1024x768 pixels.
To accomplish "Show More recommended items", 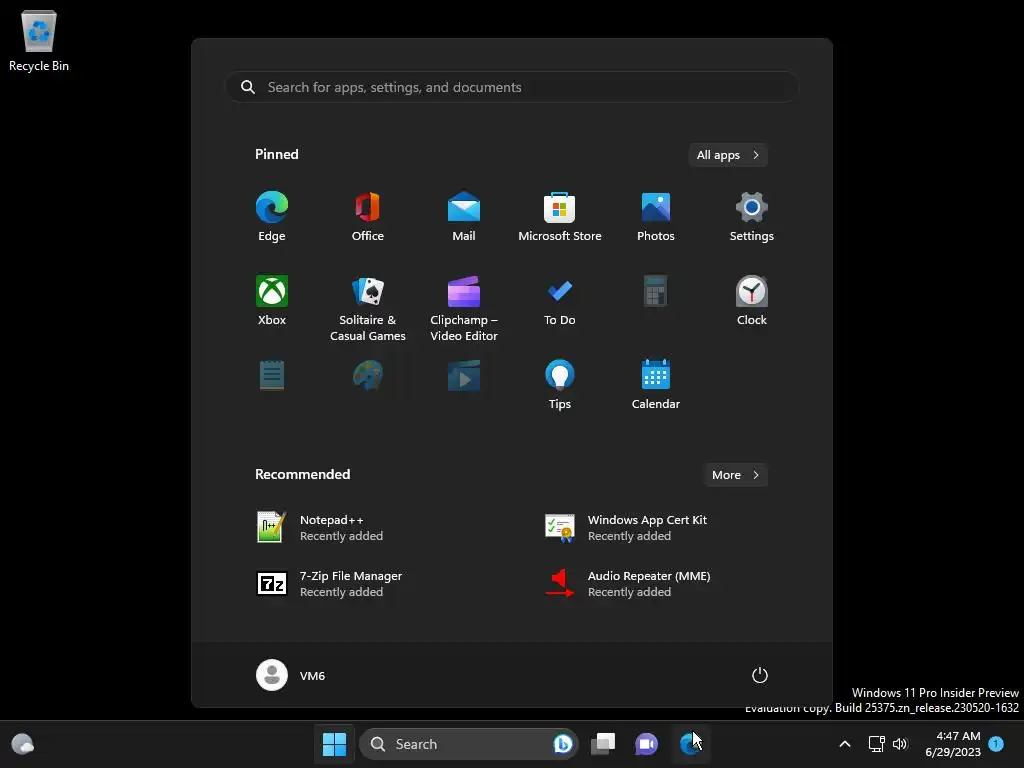I will [735, 475].
